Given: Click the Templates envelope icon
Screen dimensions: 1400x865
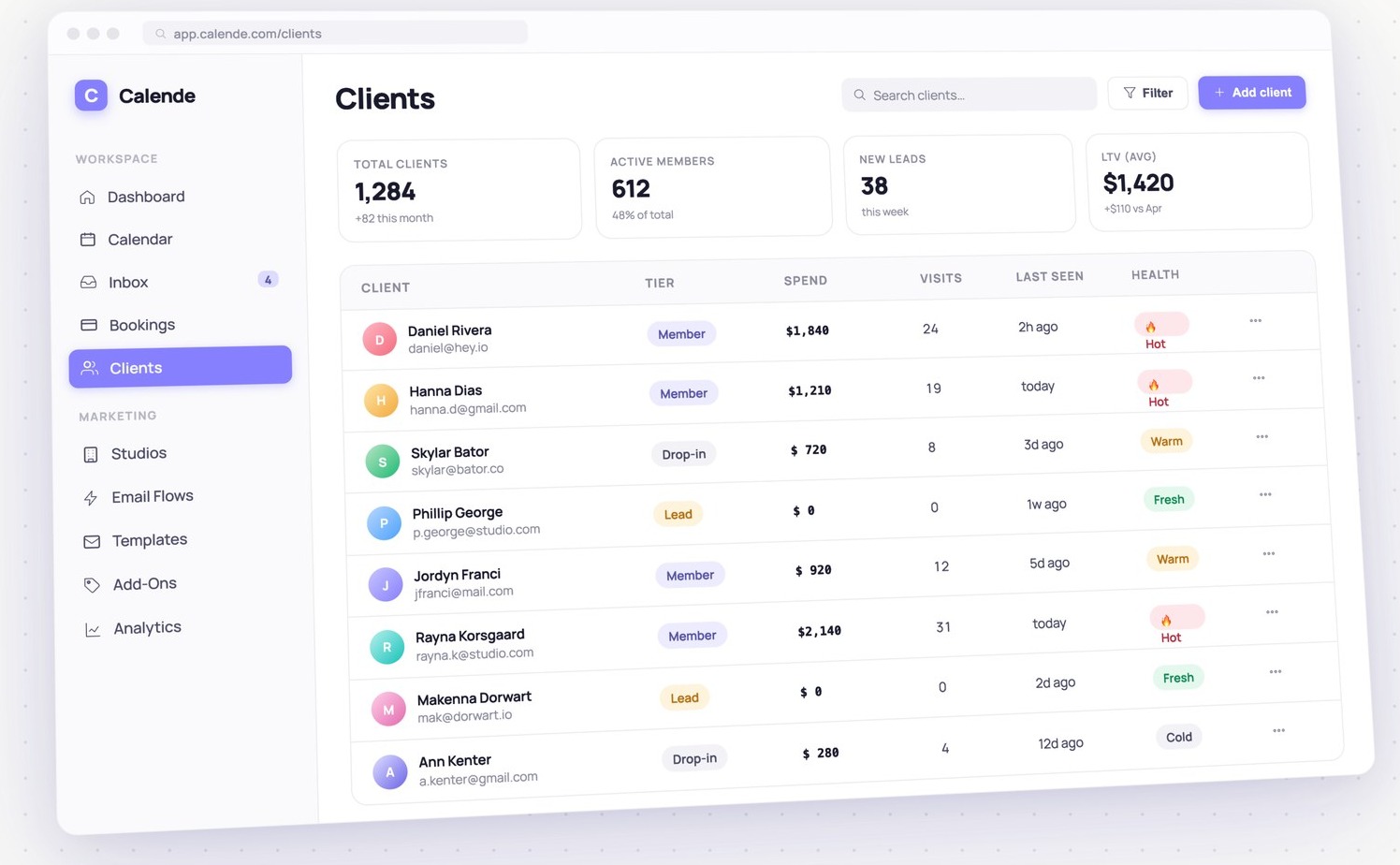Looking at the screenshot, I should (92, 542).
